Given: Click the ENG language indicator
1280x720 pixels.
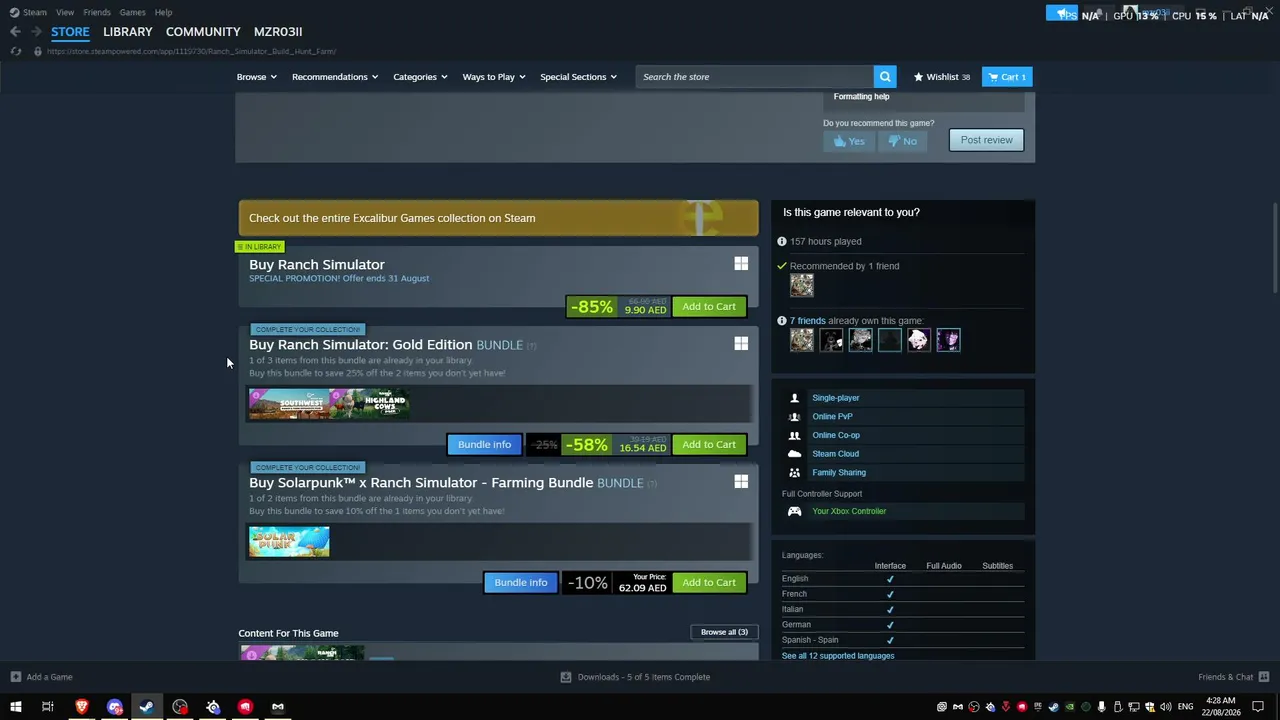Looking at the screenshot, I should (1185, 707).
